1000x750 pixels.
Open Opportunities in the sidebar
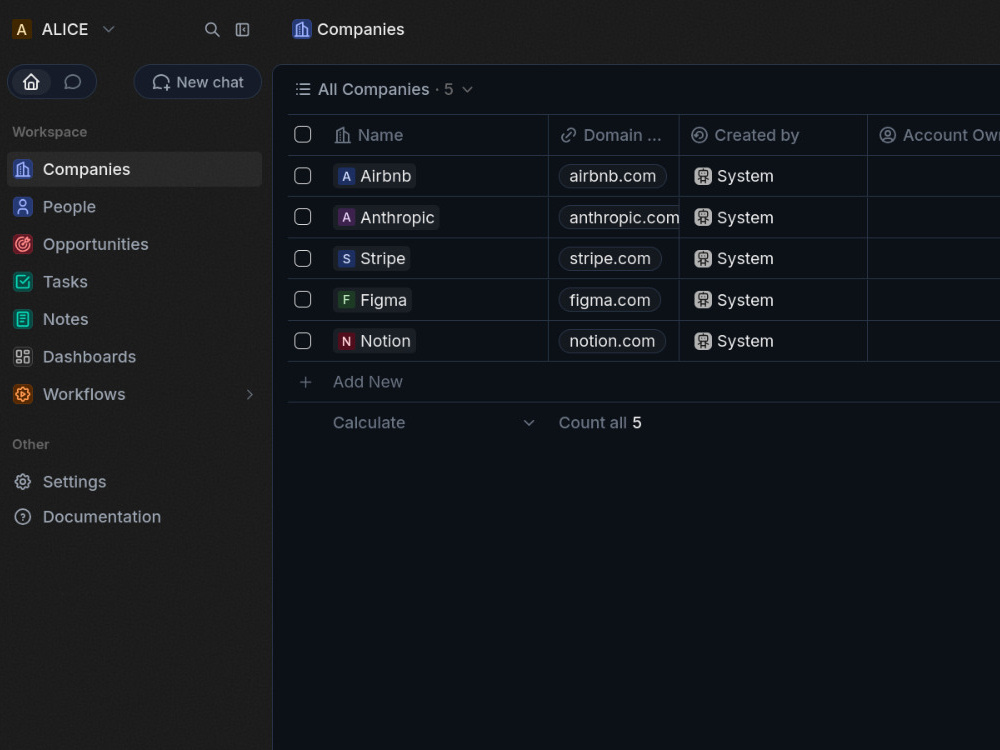[x=134, y=244]
